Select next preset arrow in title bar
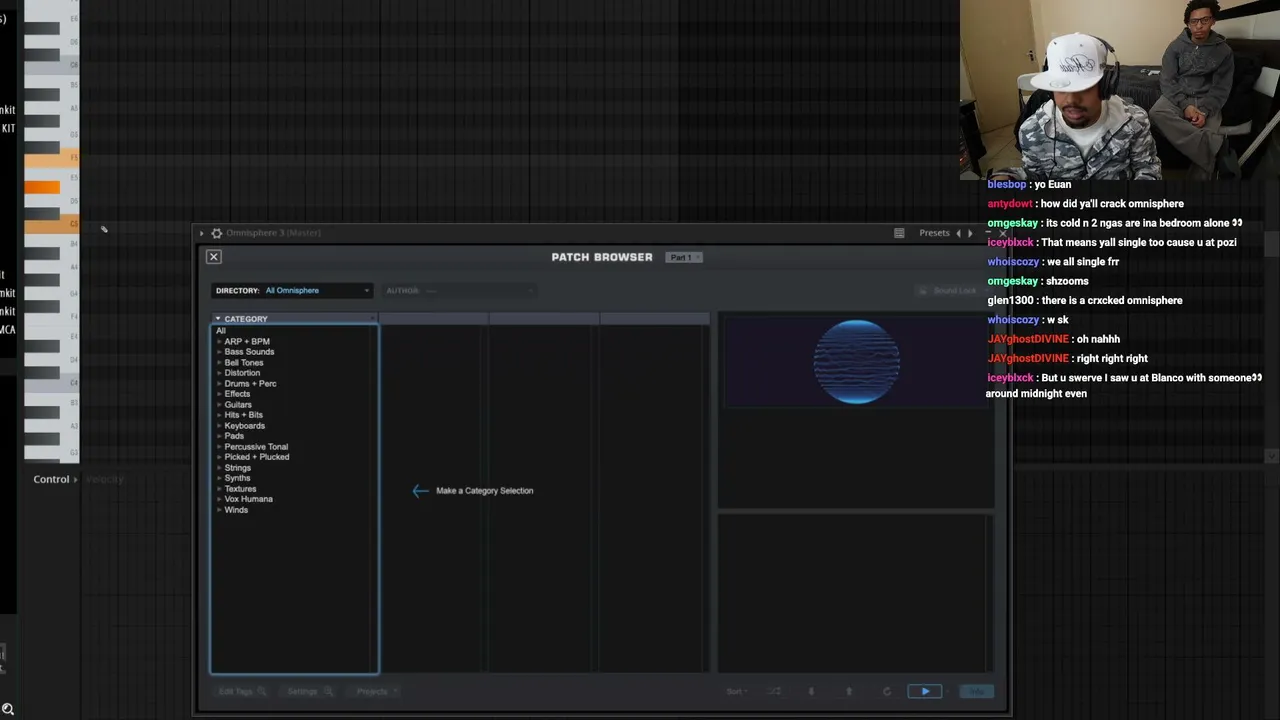The width and height of the screenshot is (1280, 720). pos(970,233)
